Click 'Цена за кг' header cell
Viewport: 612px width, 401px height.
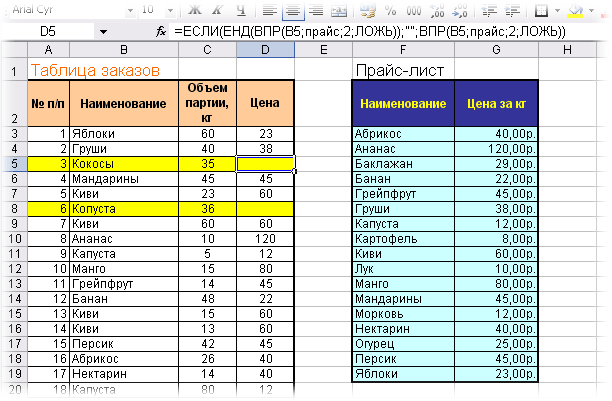point(496,103)
